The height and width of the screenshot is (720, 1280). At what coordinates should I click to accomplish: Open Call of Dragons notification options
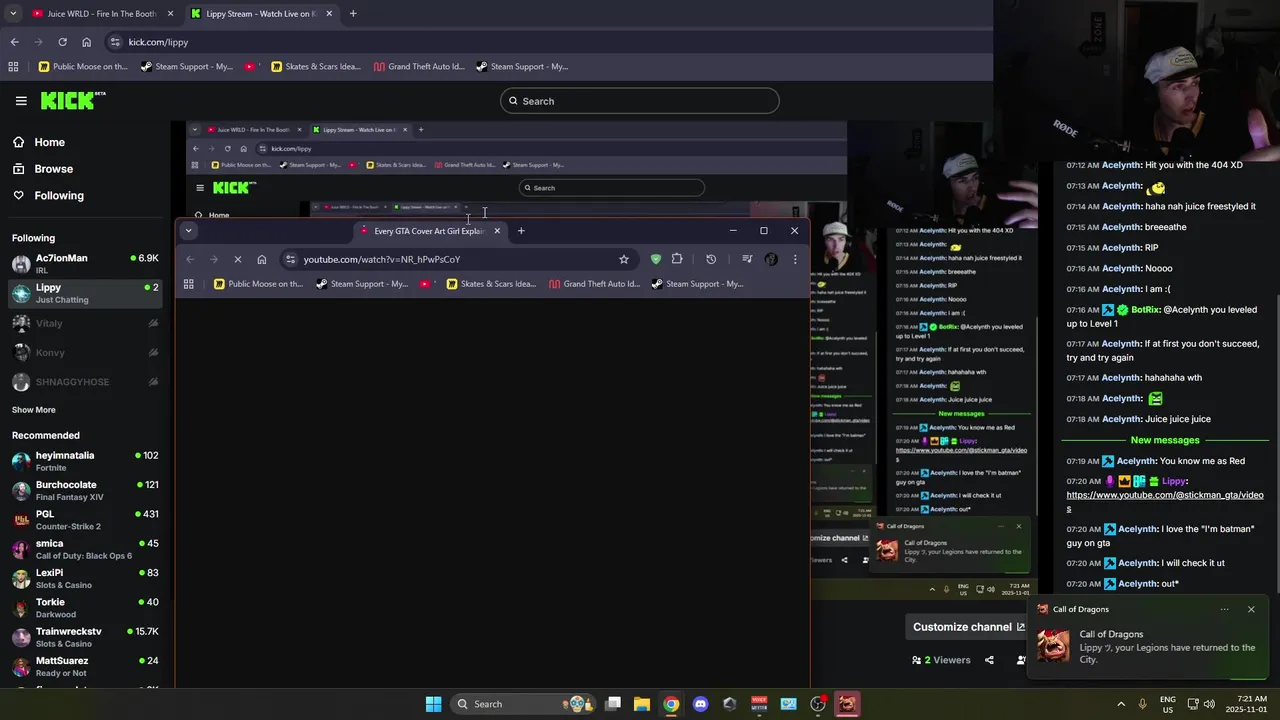point(1224,609)
